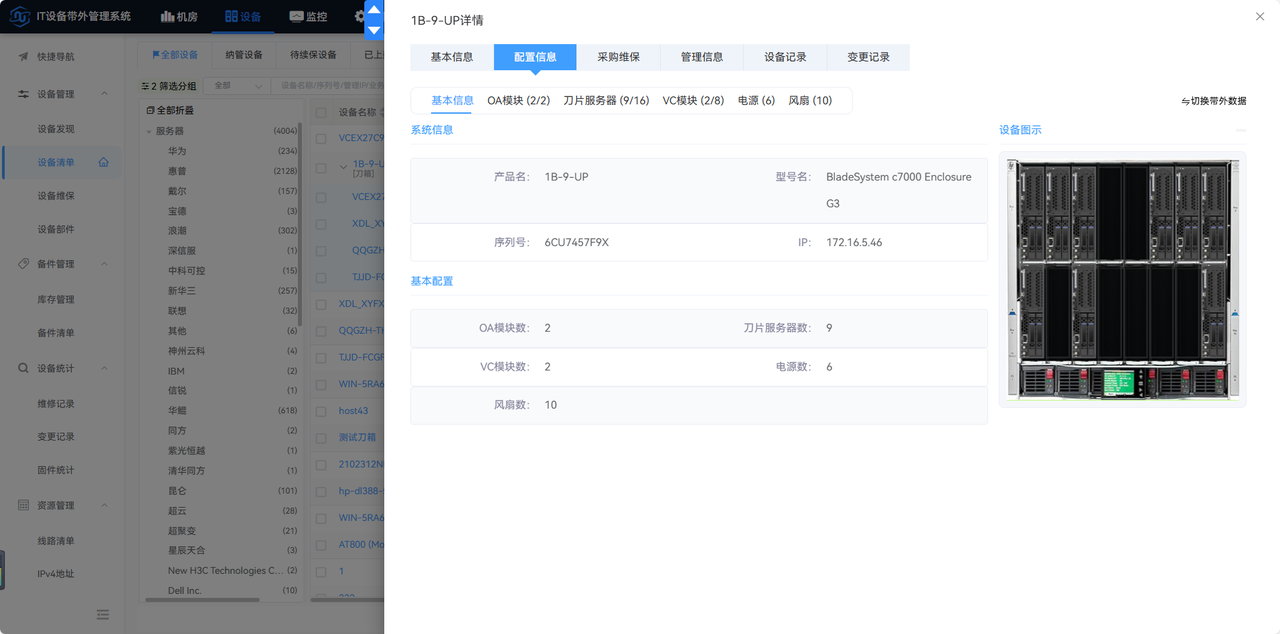
Task: Select the 全部设备 tab in background list
Action: pos(175,55)
